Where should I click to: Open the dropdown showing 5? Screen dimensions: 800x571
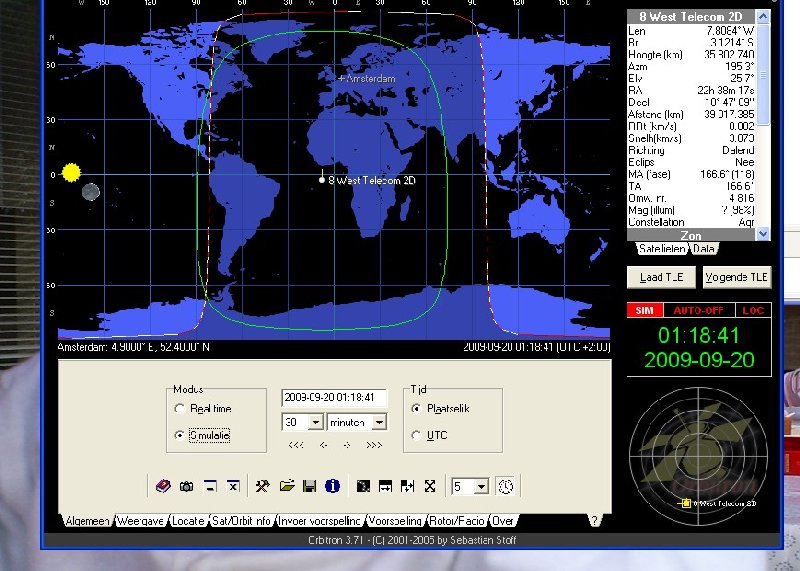click(481, 487)
